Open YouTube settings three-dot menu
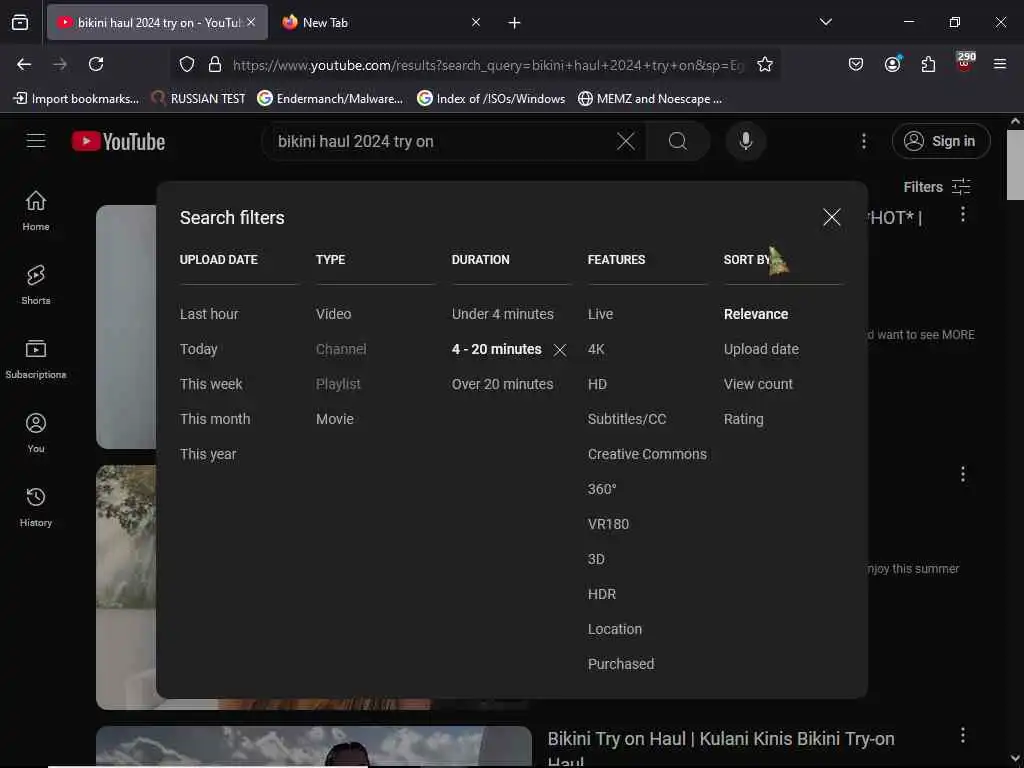The height and width of the screenshot is (768, 1024). tap(863, 141)
